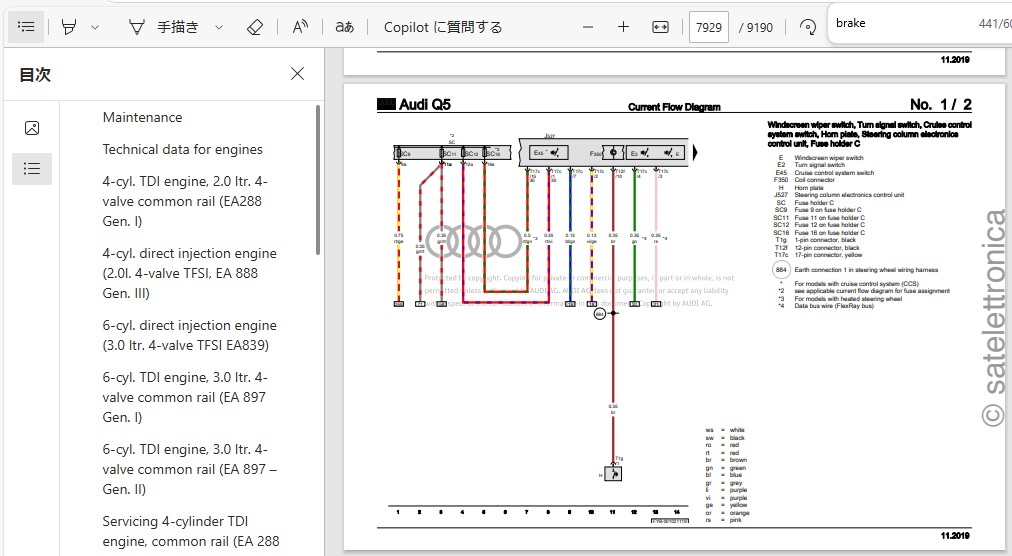Screen dimensions: 1012x556
Task: Switch to page thumbnails view
Action: click(32, 128)
